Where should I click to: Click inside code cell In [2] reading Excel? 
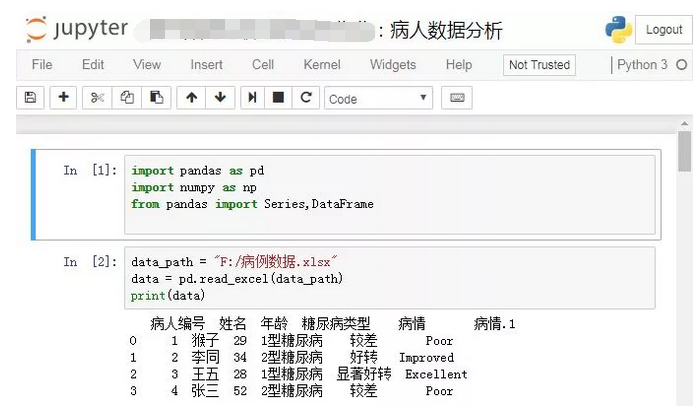click(390, 278)
